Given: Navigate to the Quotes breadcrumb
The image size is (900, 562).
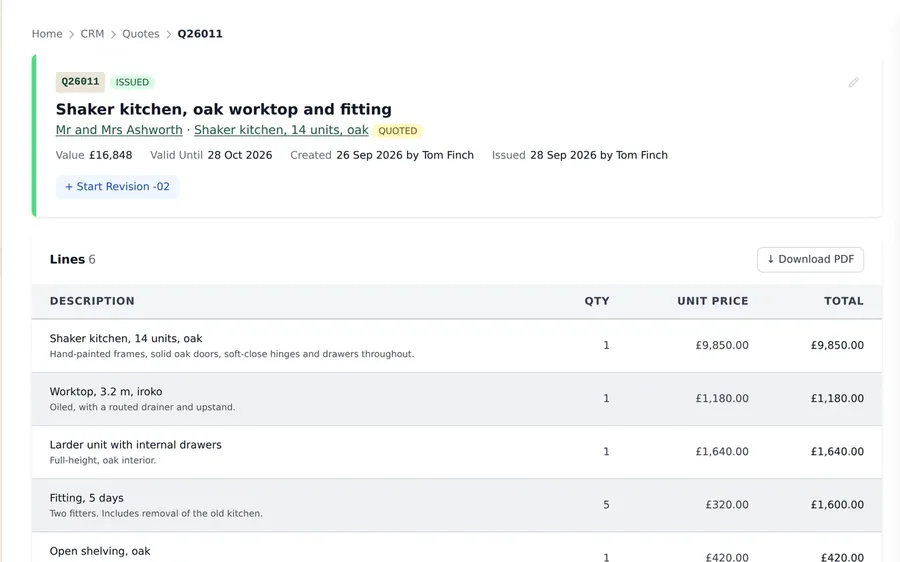Looking at the screenshot, I should point(141,34).
